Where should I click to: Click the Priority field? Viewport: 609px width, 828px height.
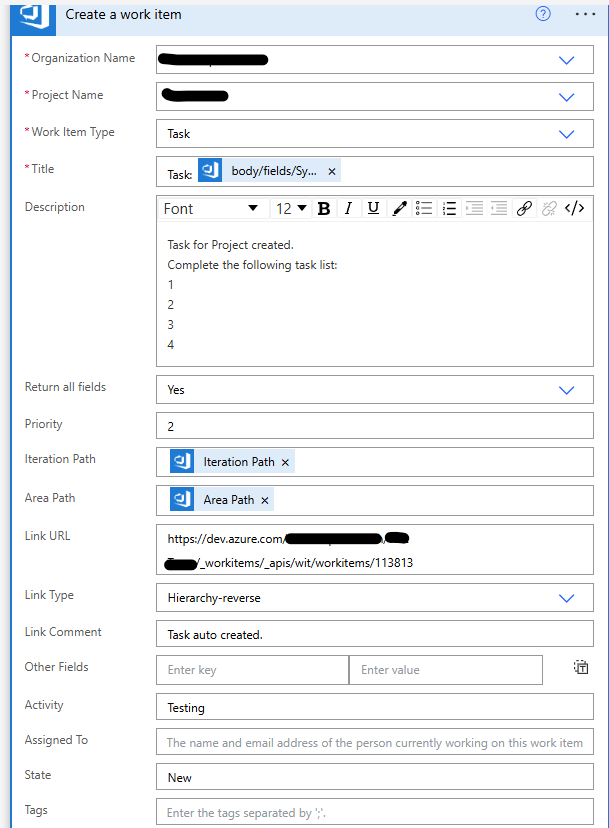click(x=374, y=426)
